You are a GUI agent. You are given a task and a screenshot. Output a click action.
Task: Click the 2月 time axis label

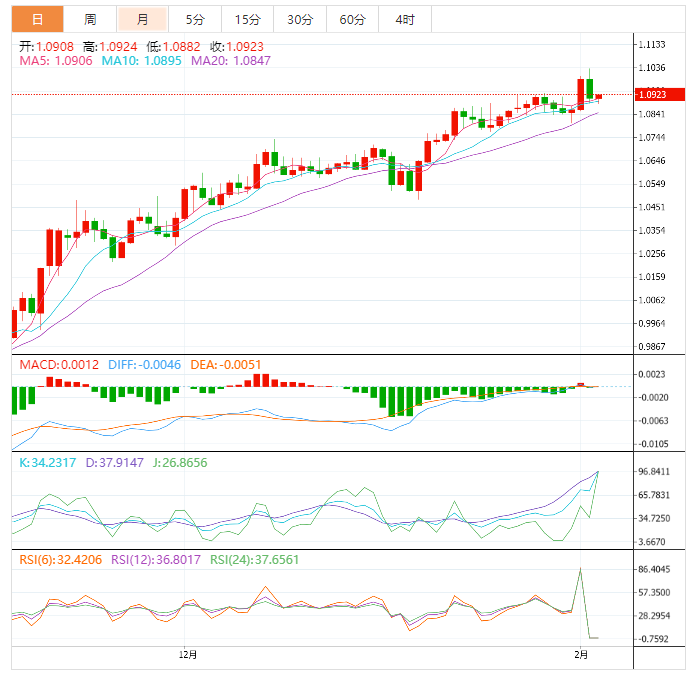click(581, 655)
